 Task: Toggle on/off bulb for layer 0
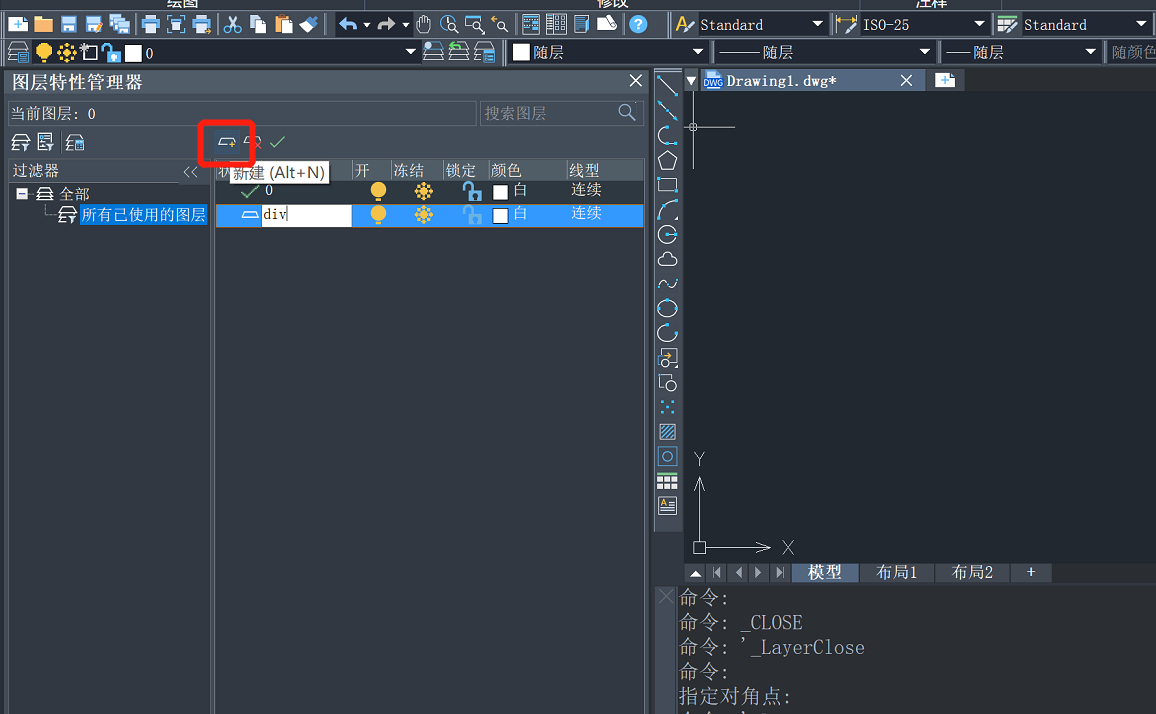pos(378,190)
